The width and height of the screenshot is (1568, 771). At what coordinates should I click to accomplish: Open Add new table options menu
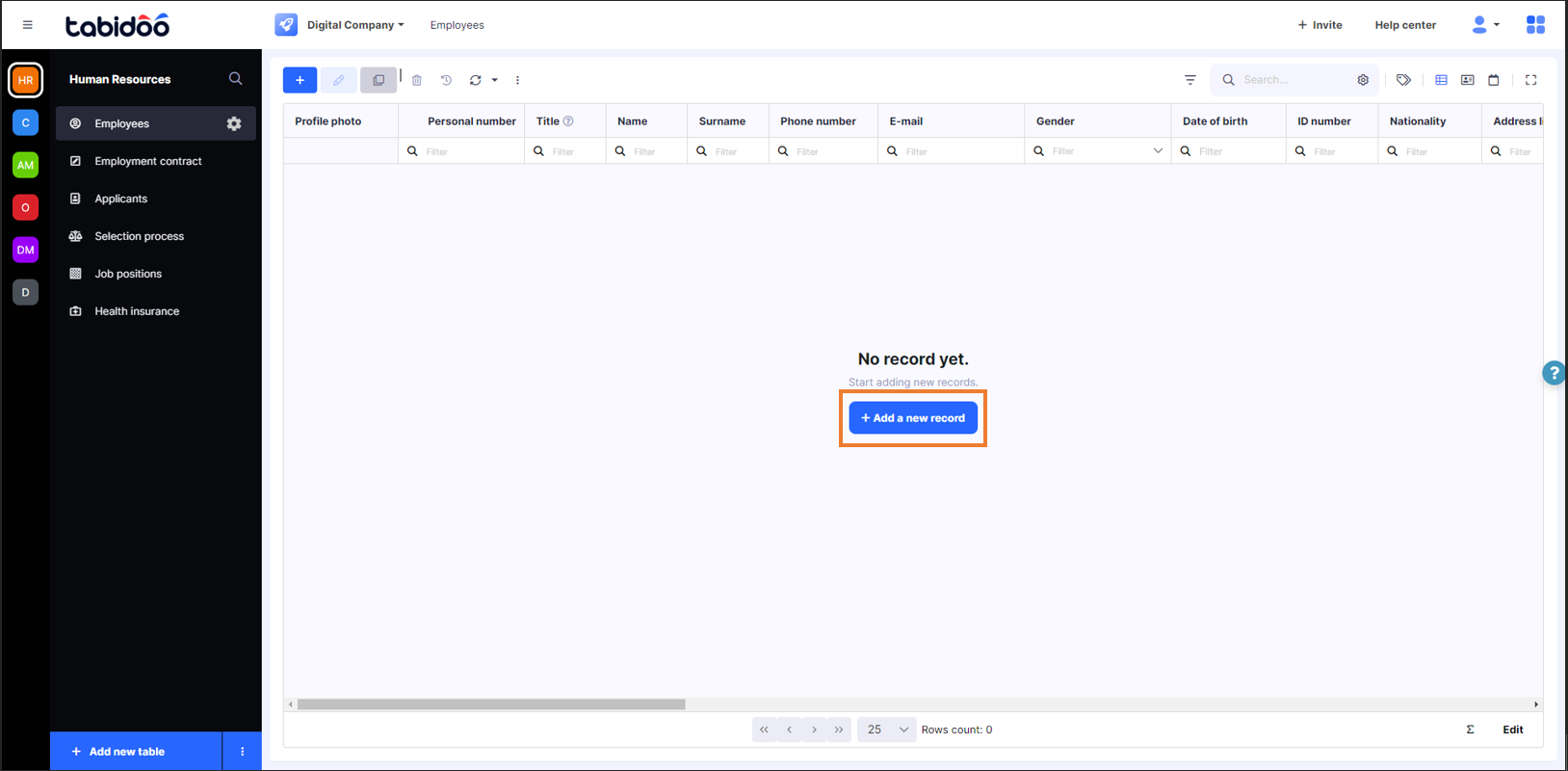pyautogui.click(x=242, y=752)
